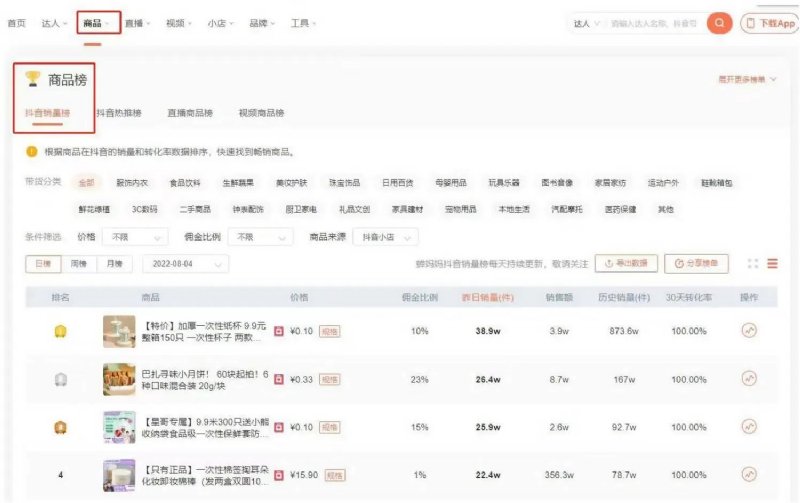
Task: Switch to 抖音销量榜 tab
Action: pos(47,113)
